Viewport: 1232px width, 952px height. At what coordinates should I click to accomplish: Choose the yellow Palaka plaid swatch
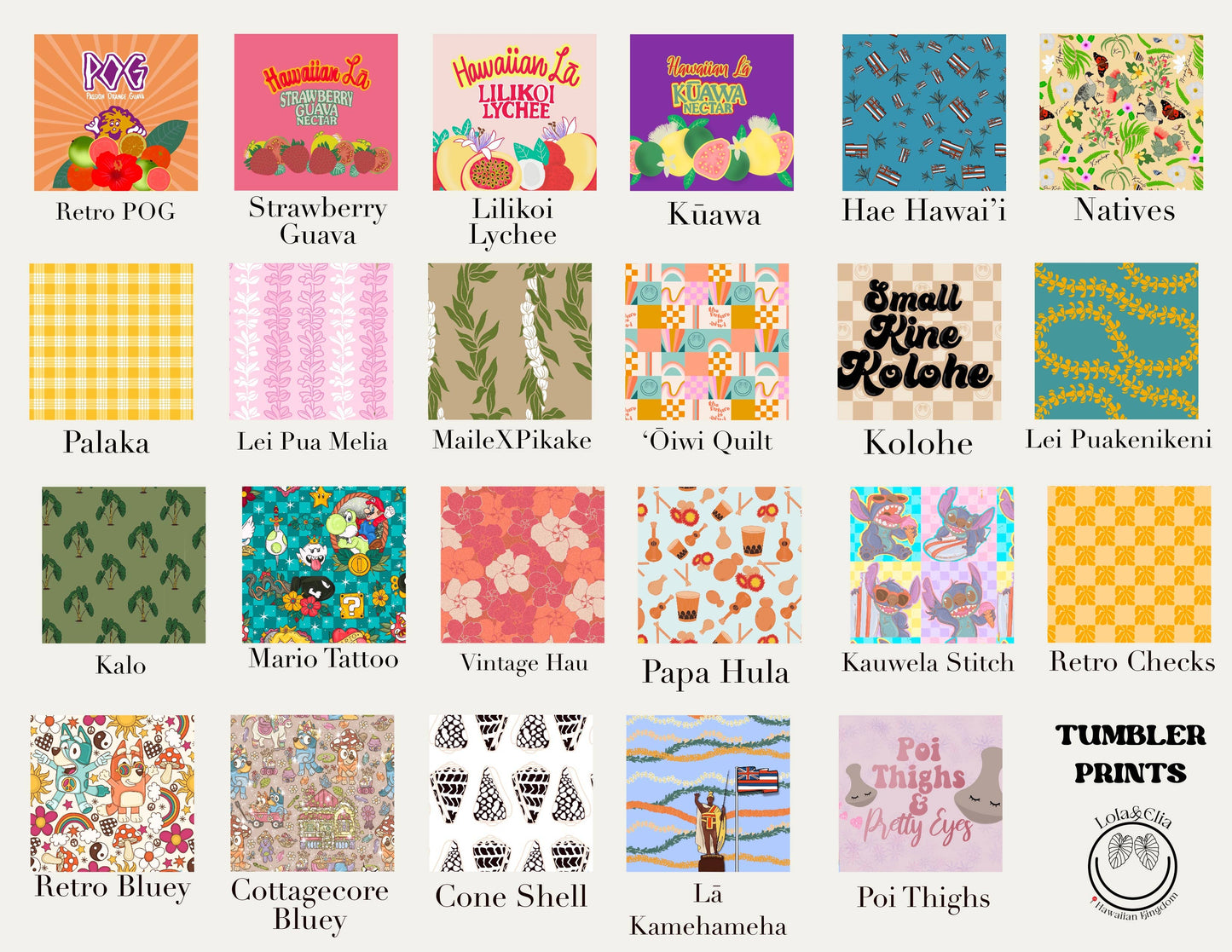111,342
